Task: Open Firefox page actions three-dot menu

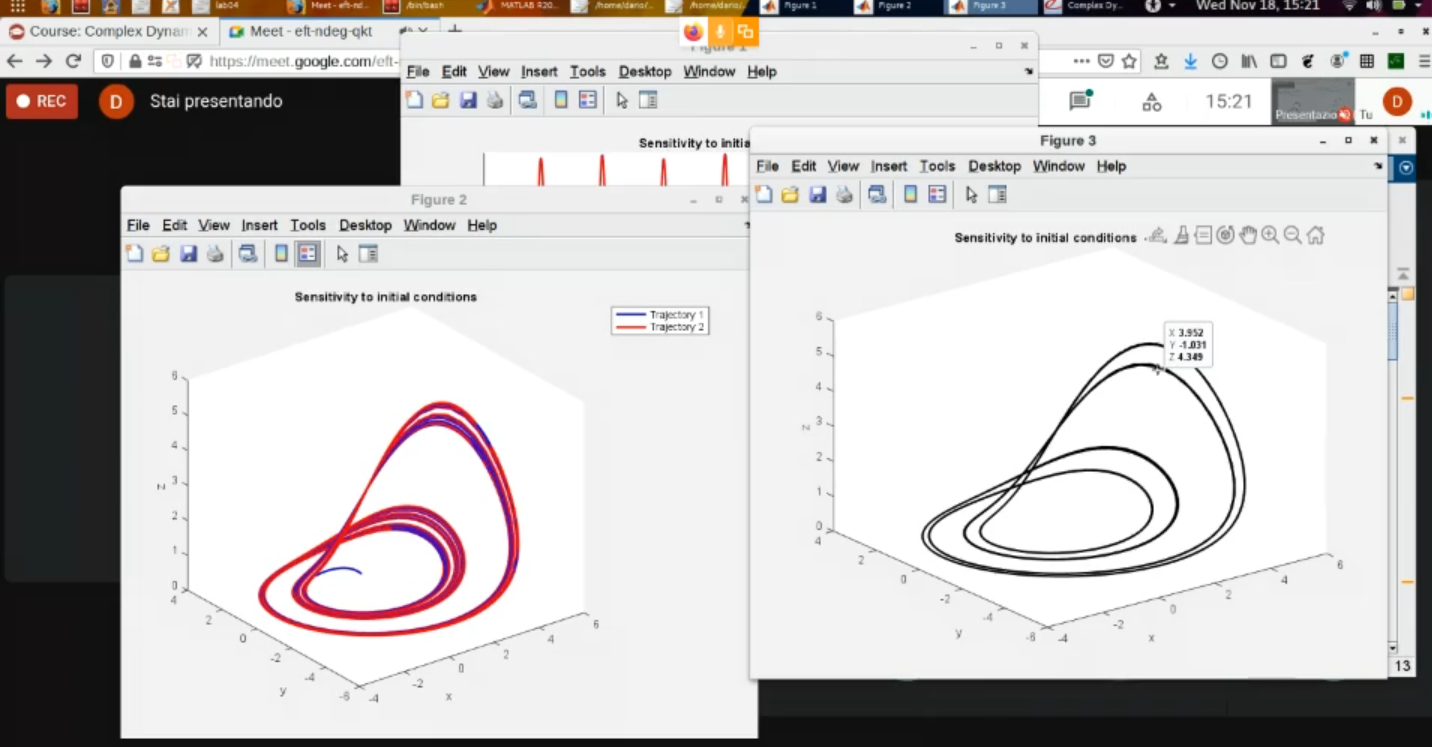Action: click(1081, 61)
